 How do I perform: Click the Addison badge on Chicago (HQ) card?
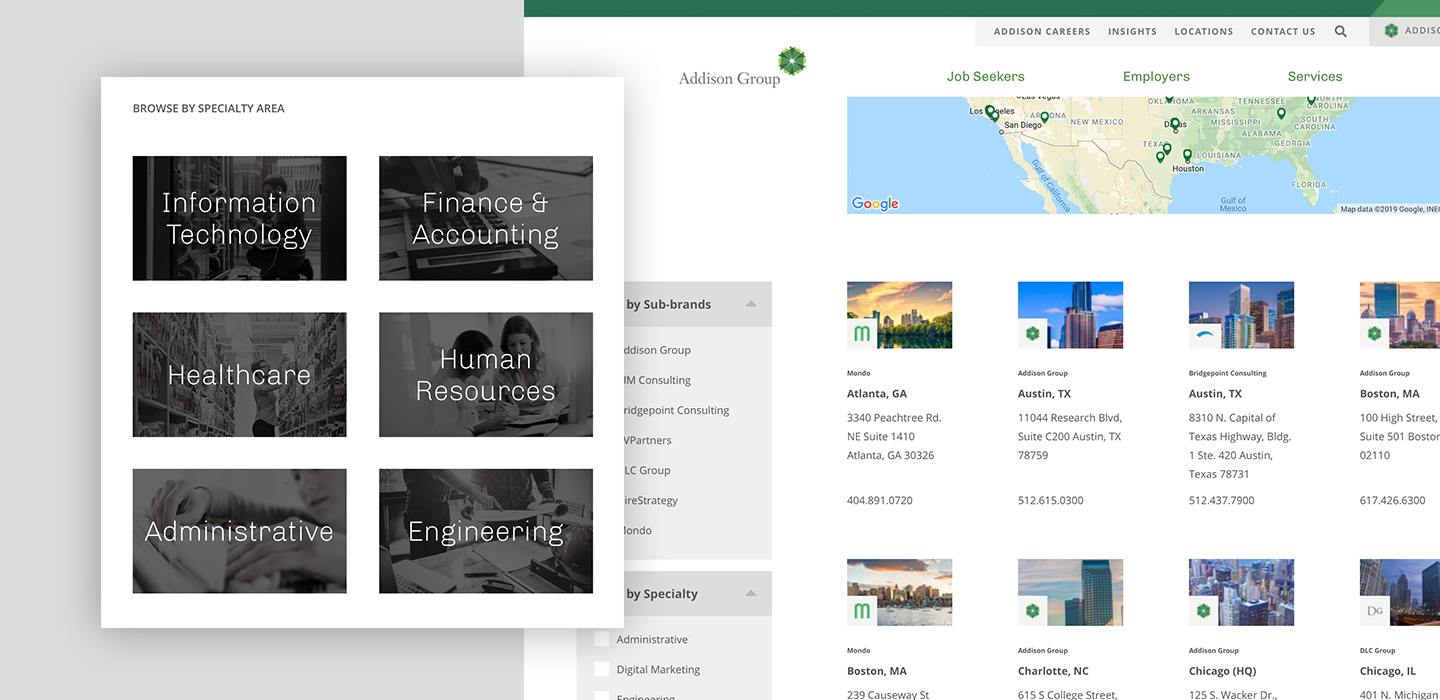click(x=1203, y=611)
